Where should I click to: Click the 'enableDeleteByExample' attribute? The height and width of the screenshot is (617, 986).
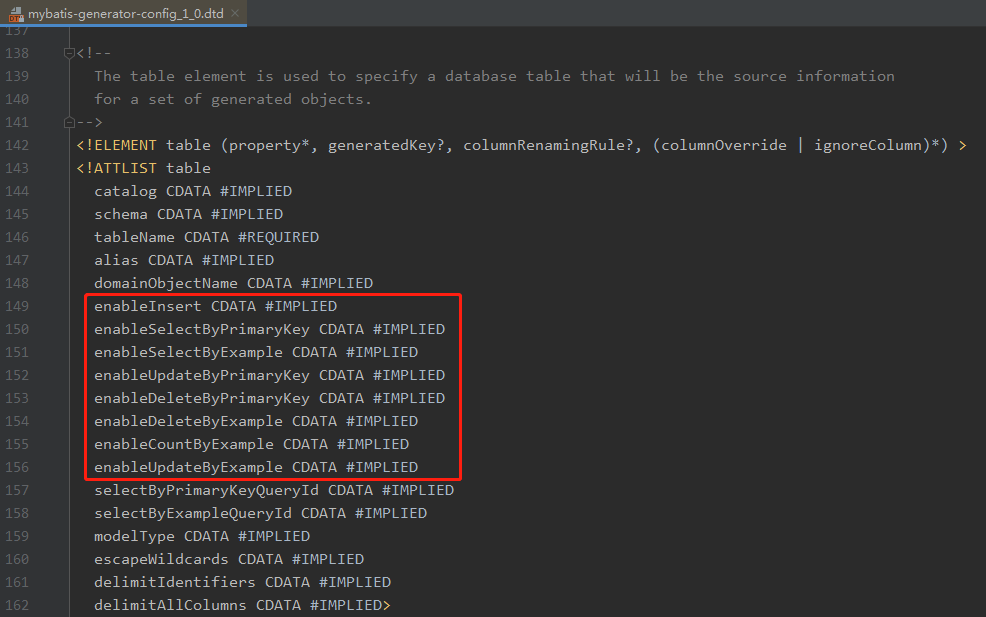tap(189, 421)
